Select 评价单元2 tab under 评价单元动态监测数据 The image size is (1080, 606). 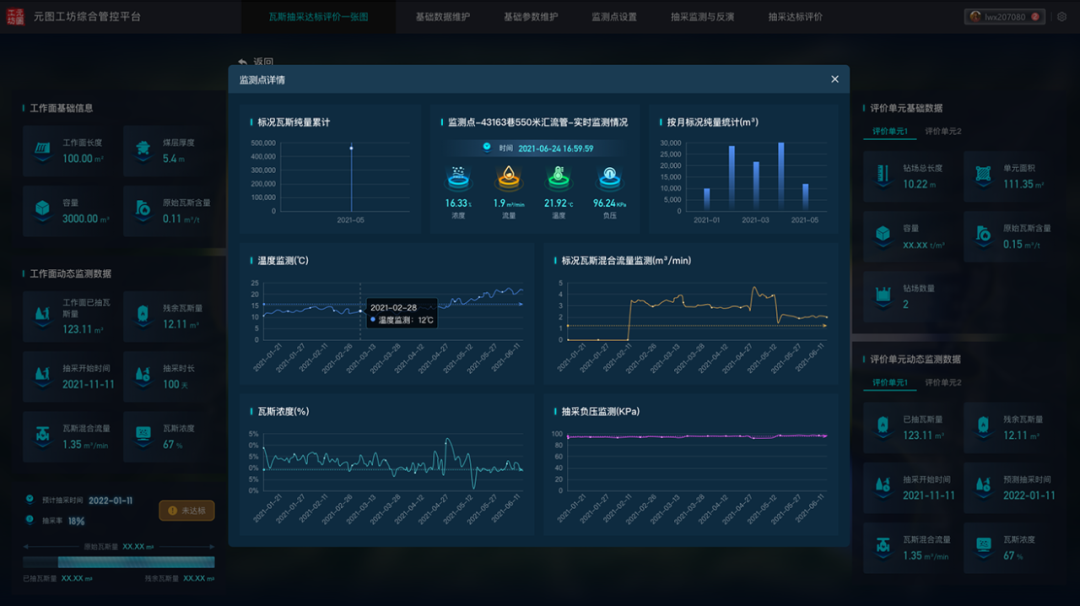coord(943,382)
